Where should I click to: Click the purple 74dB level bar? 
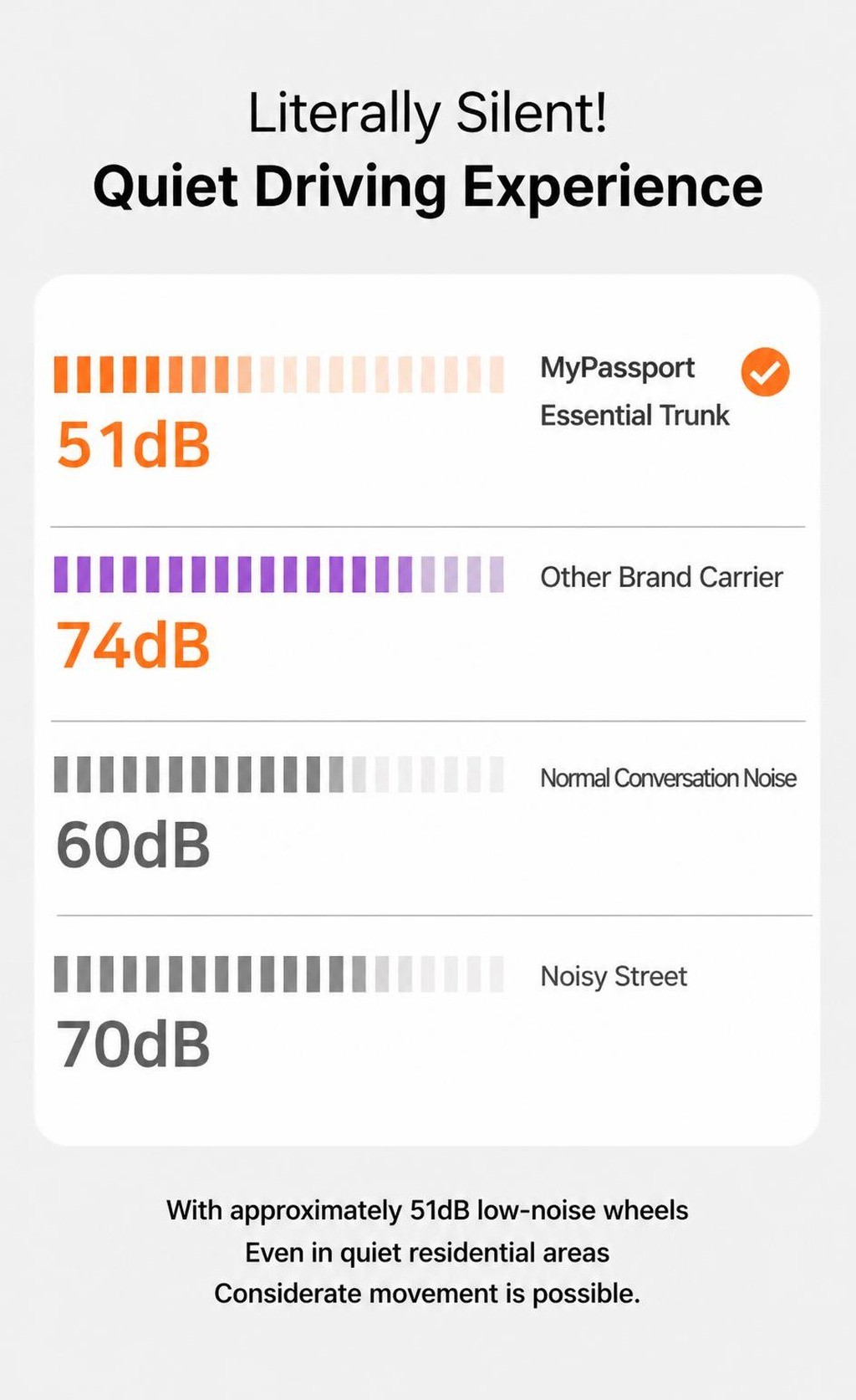(x=279, y=575)
